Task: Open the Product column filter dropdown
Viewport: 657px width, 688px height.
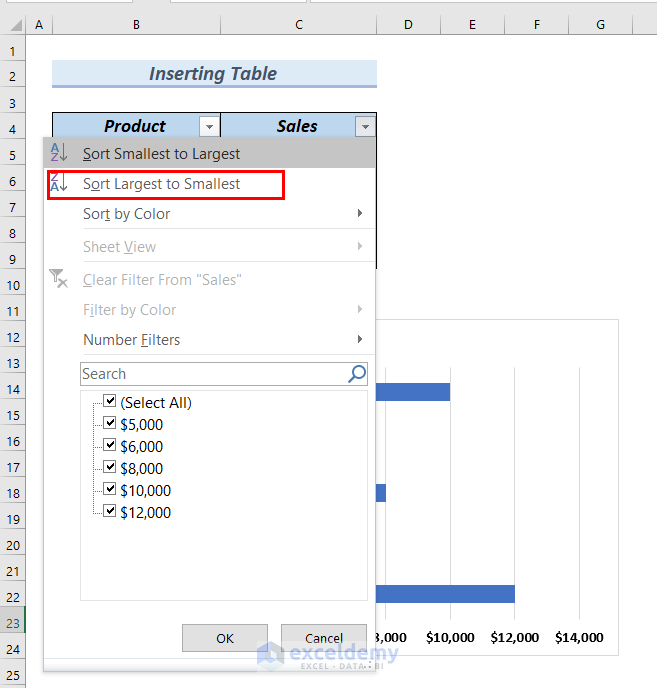Action: click(209, 127)
